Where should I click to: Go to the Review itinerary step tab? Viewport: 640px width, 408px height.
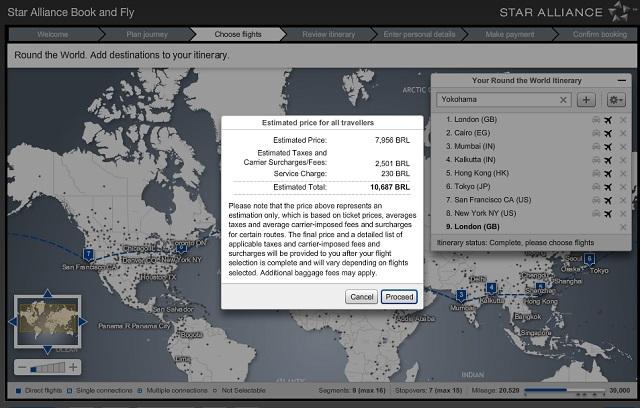329,35
